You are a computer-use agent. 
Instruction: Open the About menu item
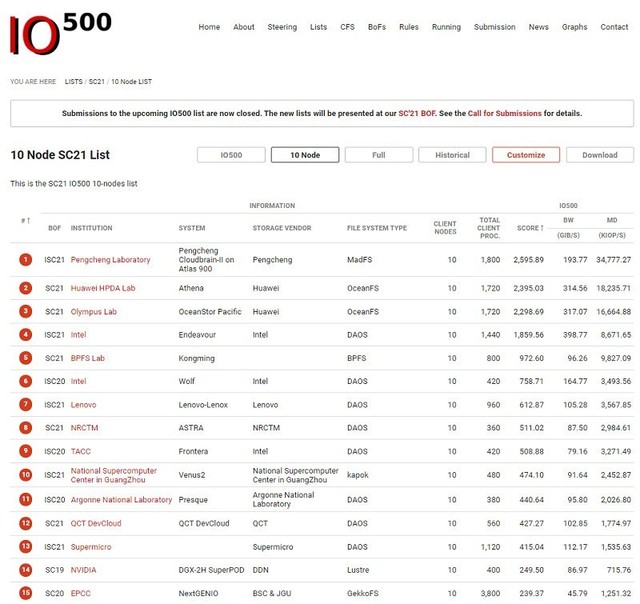[244, 27]
